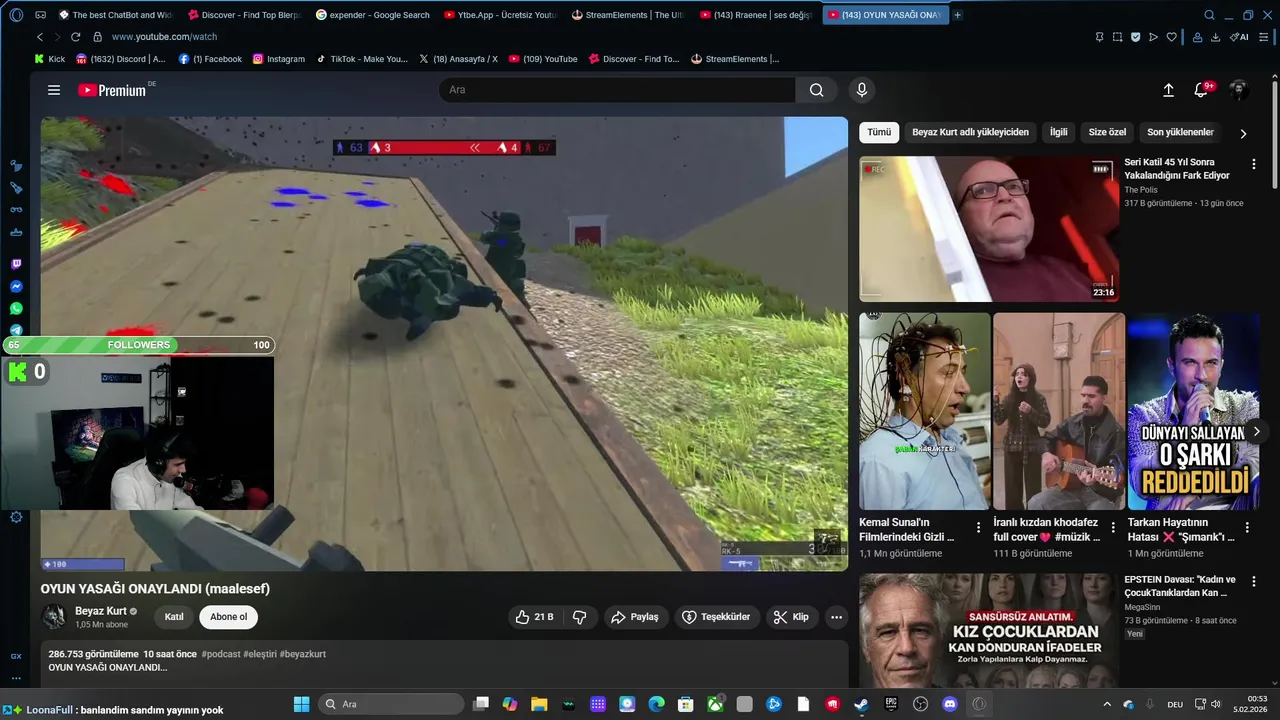Open more actions ellipsis beside Klip
The width and height of the screenshot is (1280, 720).
[x=837, y=617]
